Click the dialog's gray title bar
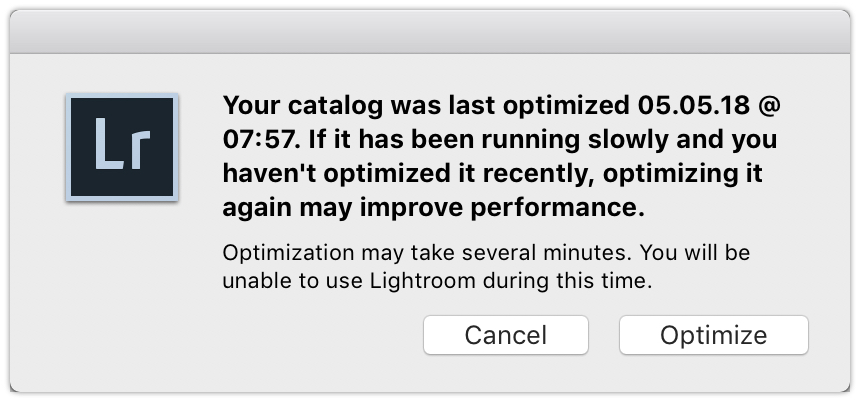This screenshot has width=860, height=402. [430, 32]
